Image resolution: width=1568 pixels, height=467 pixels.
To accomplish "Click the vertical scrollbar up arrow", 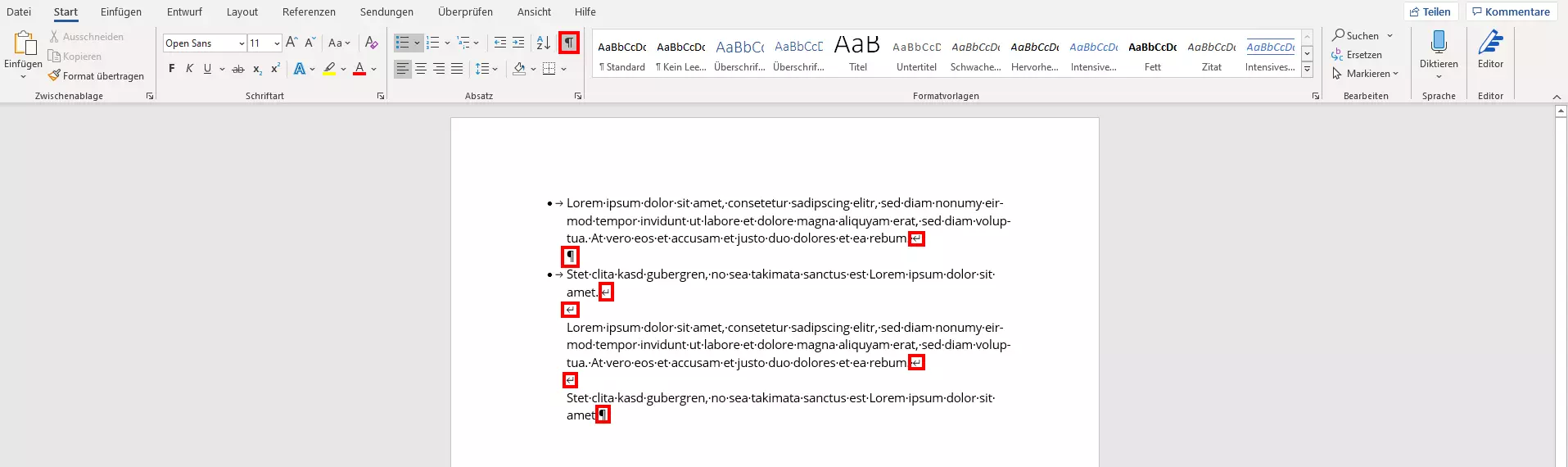I will point(1561,111).
